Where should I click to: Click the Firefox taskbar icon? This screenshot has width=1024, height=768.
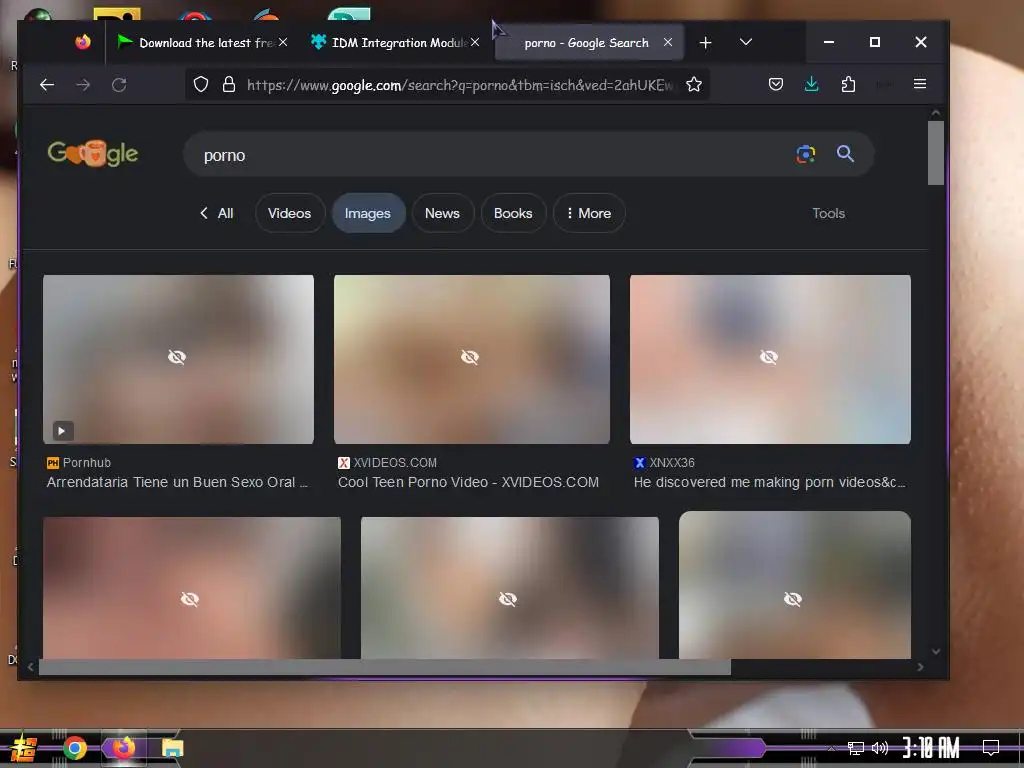point(123,747)
